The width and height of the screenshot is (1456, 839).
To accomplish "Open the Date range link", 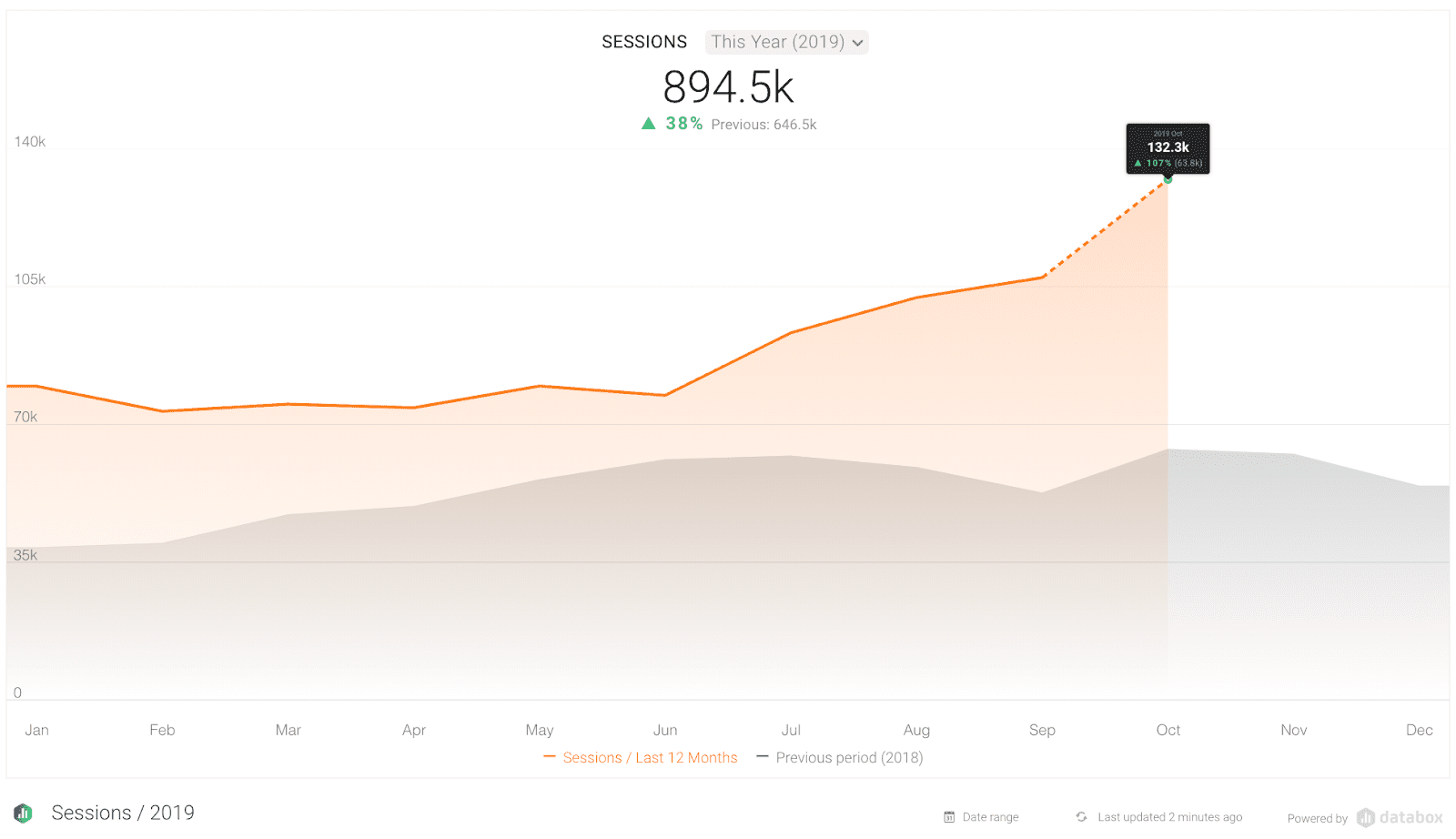I will tap(990, 817).
